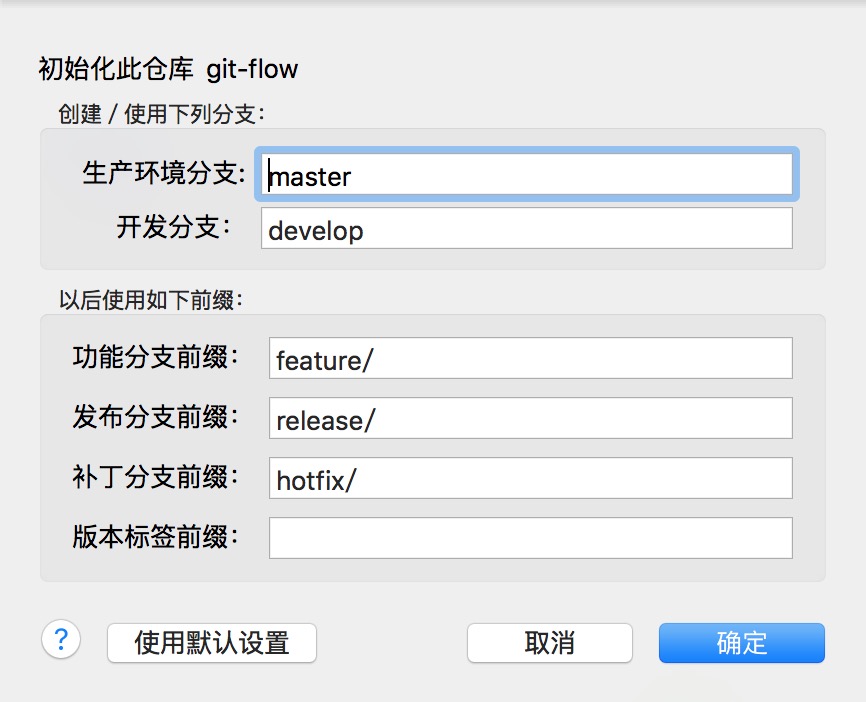Click the 补丁分支前缀 label
The height and width of the screenshot is (702, 866).
pyautogui.click(x=155, y=477)
